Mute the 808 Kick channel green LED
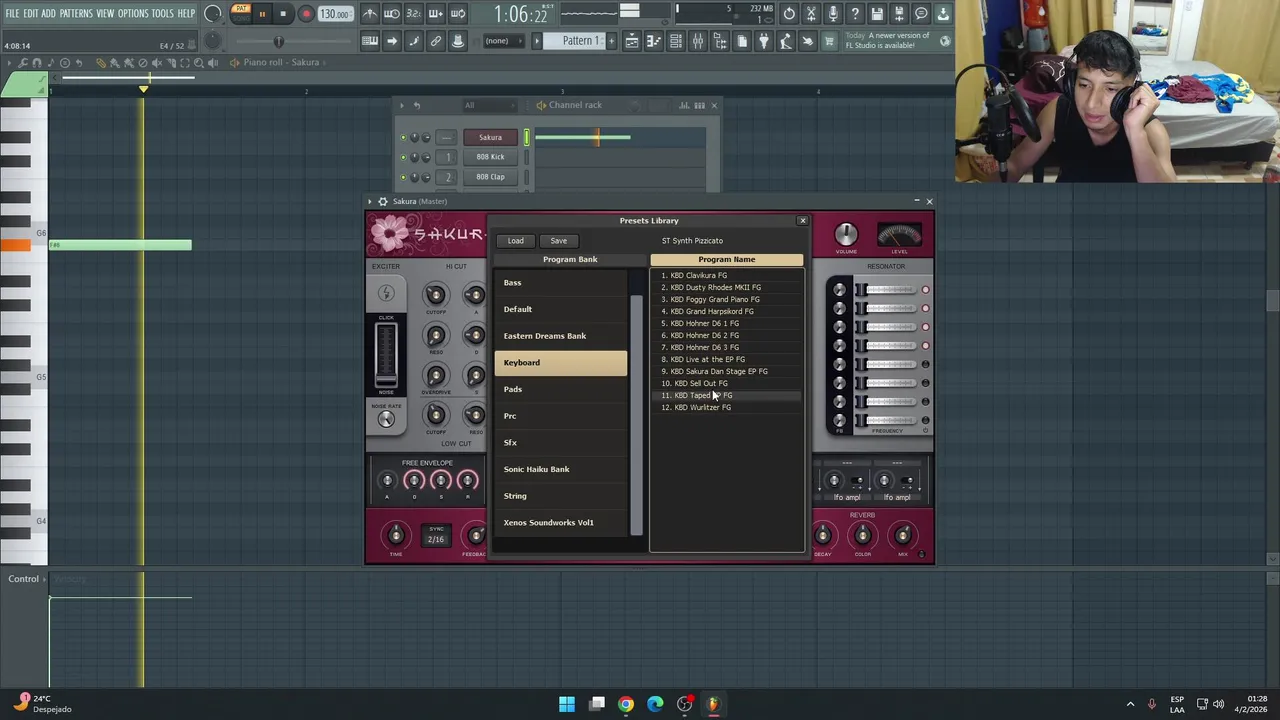Image resolution: width=1280 pixels, height=720 pixels. pos(404,158)
